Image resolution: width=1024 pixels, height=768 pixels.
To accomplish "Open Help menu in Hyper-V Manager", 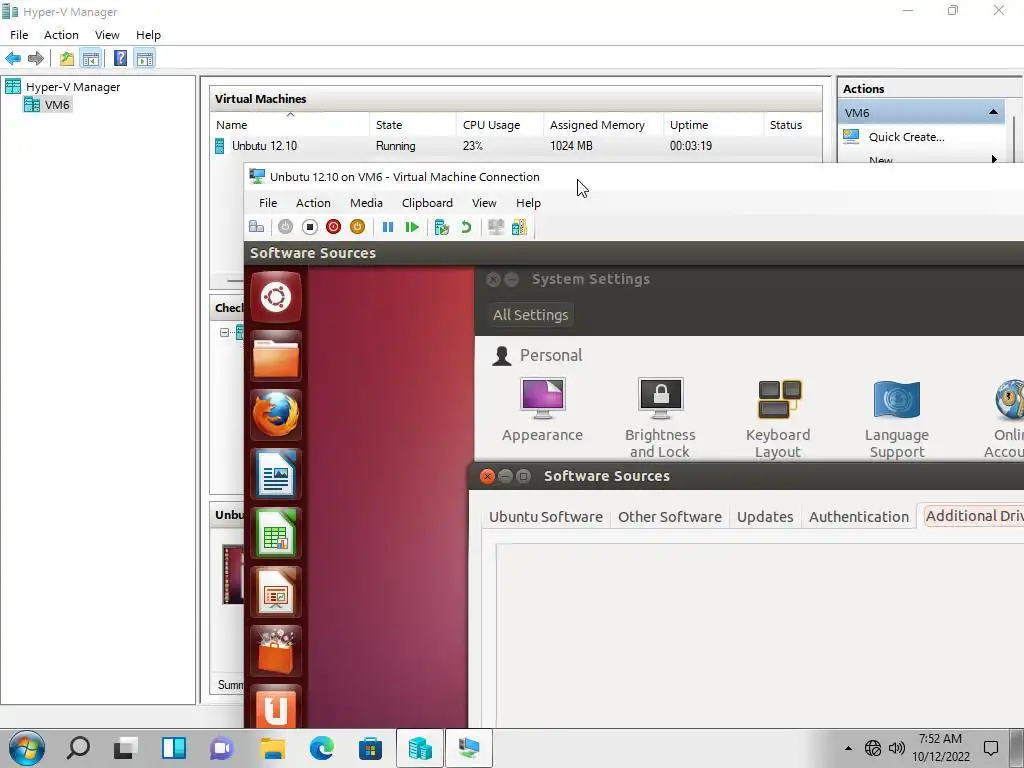I will [148, 35].
